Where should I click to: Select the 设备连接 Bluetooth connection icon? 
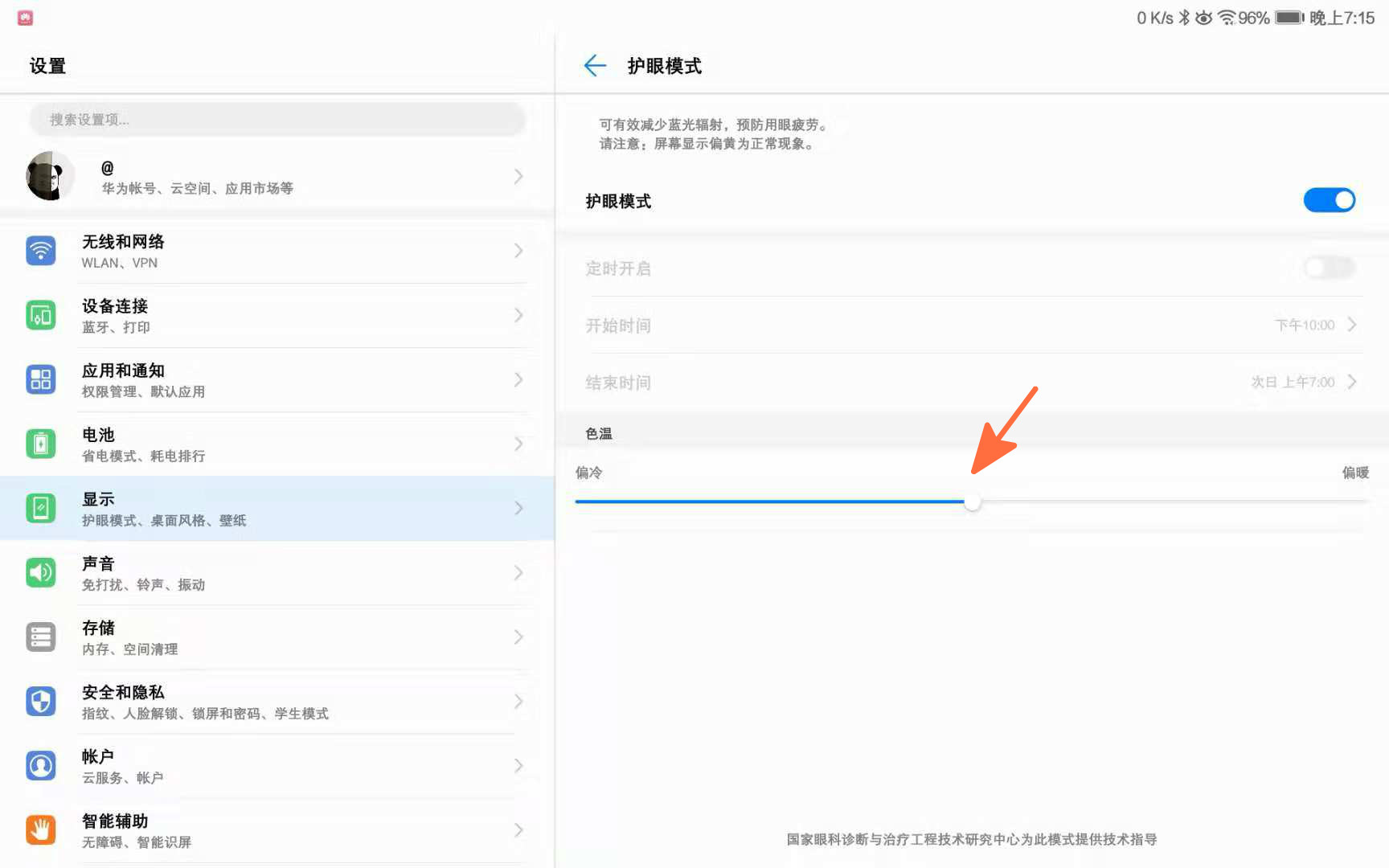click(x=41, y=315)
